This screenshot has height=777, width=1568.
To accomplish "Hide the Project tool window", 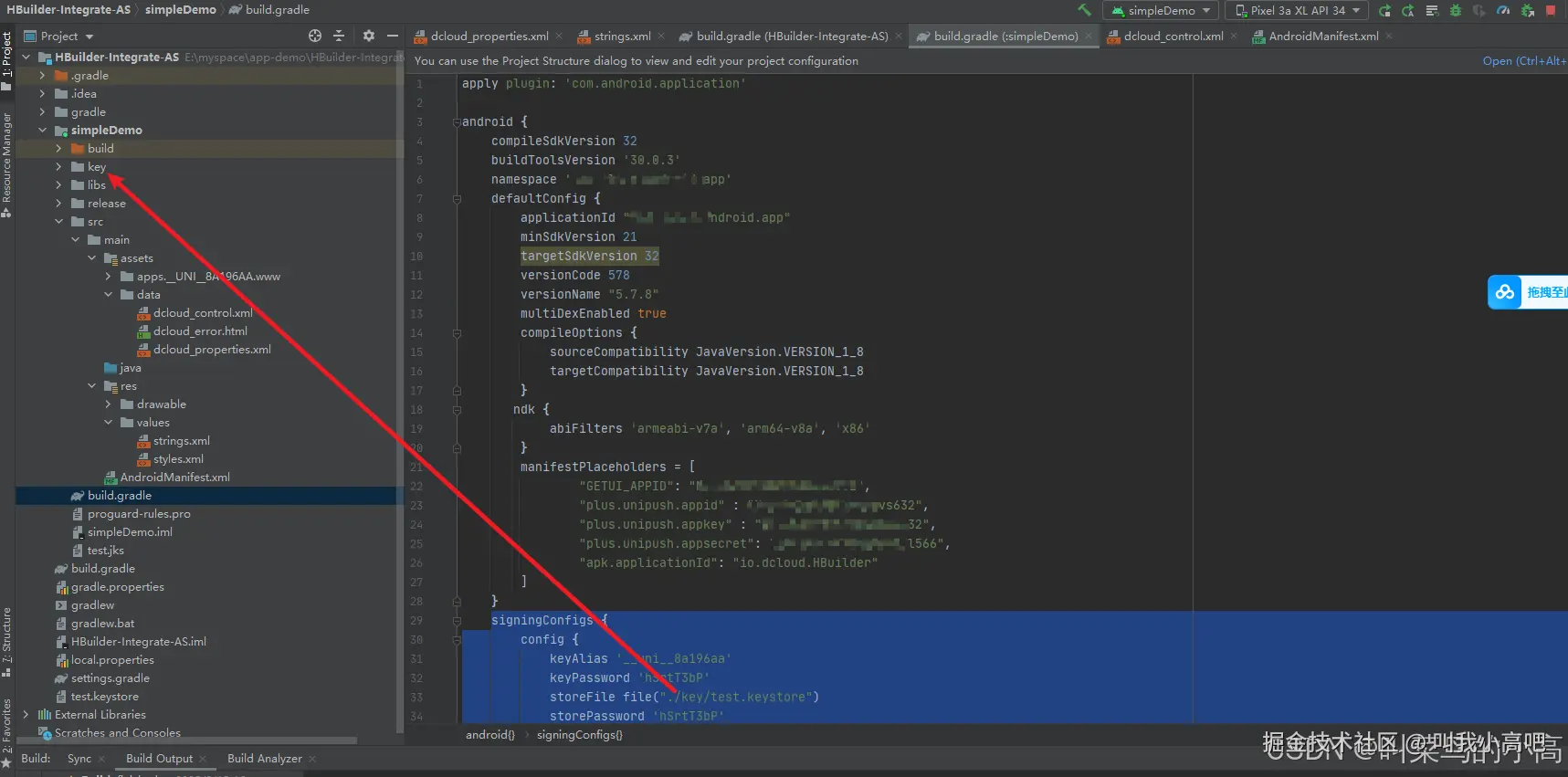I will click(x=393, y=36).
